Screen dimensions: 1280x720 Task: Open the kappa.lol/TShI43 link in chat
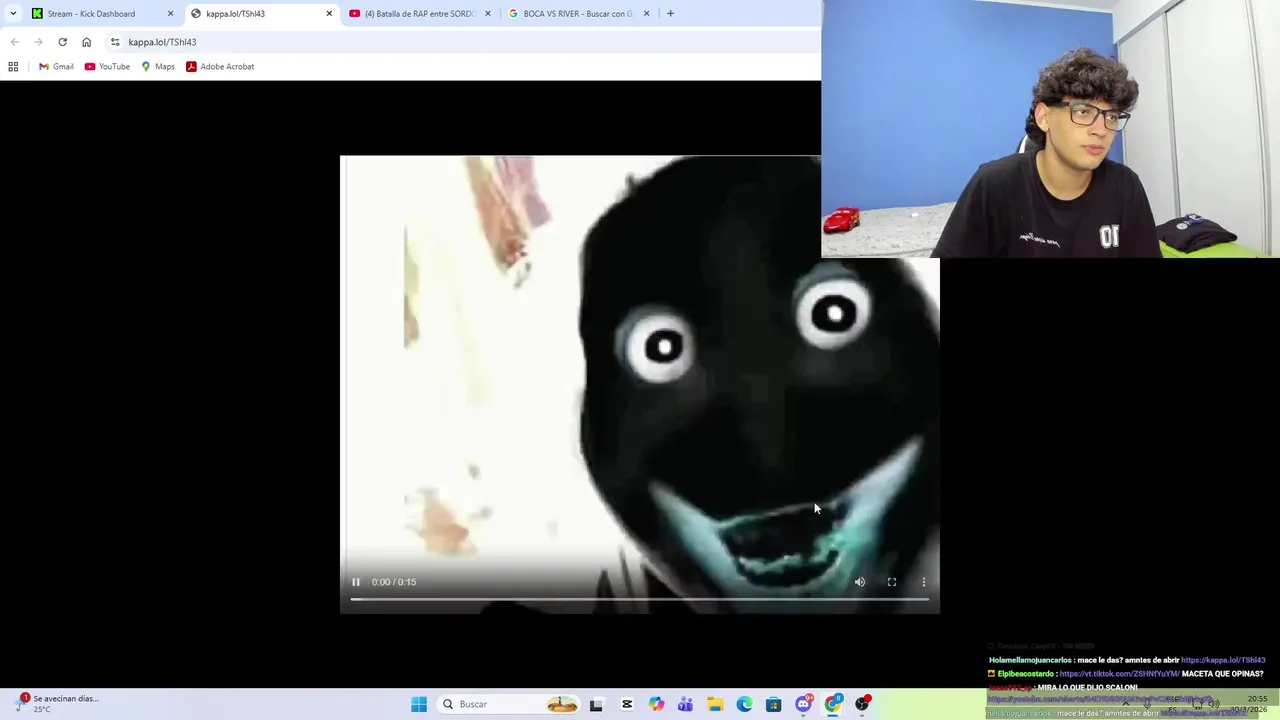[x=1223, y=660]
